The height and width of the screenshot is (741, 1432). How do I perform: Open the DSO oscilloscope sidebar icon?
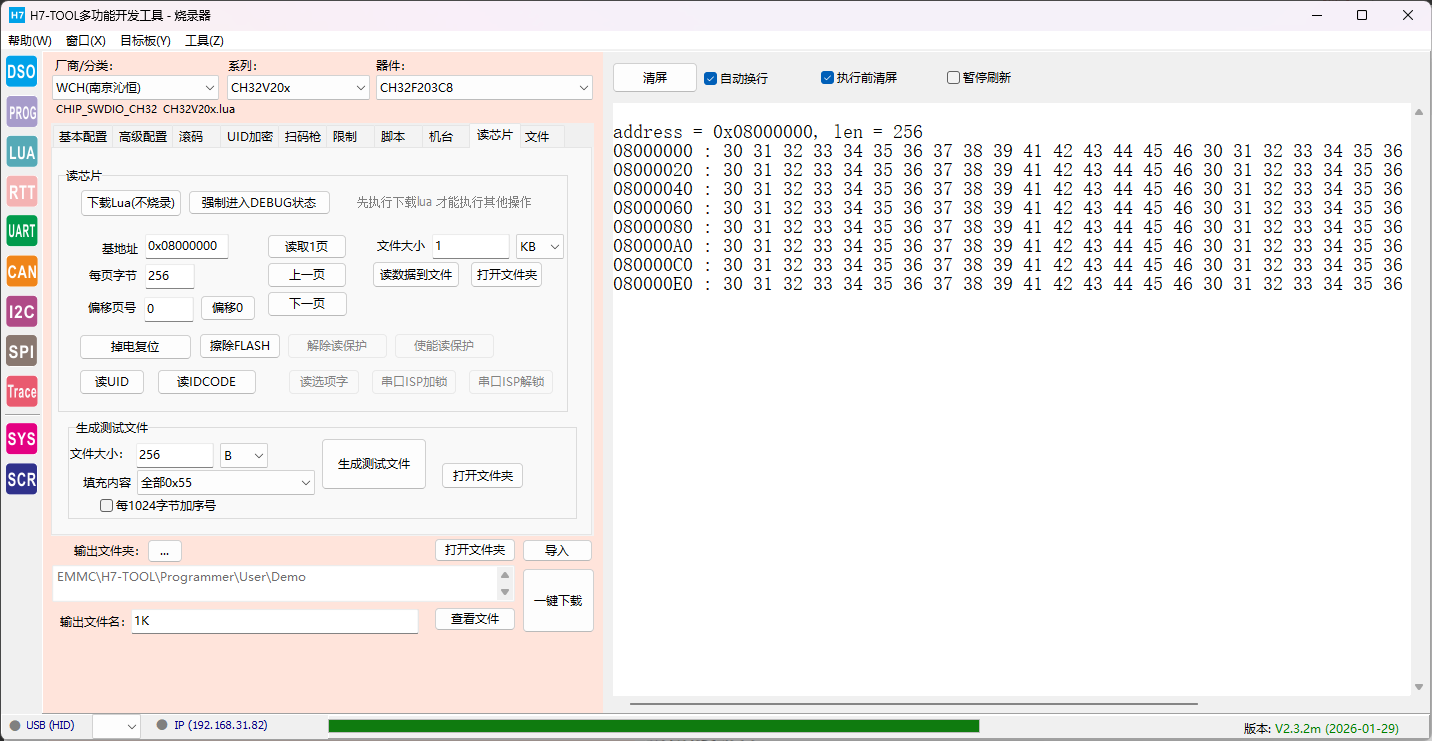pyautogui.click(x=21, y=72)
